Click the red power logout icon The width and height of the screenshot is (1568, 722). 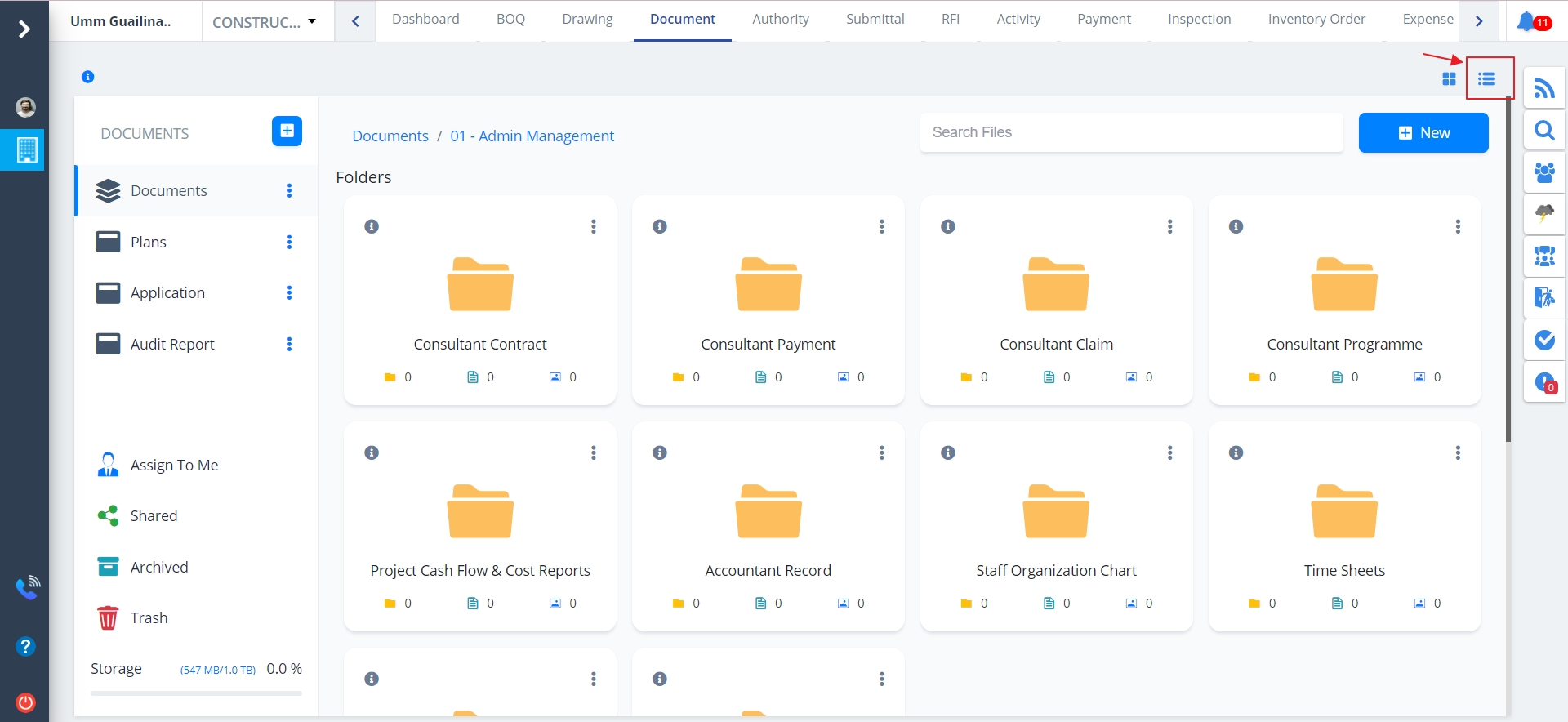25,702
